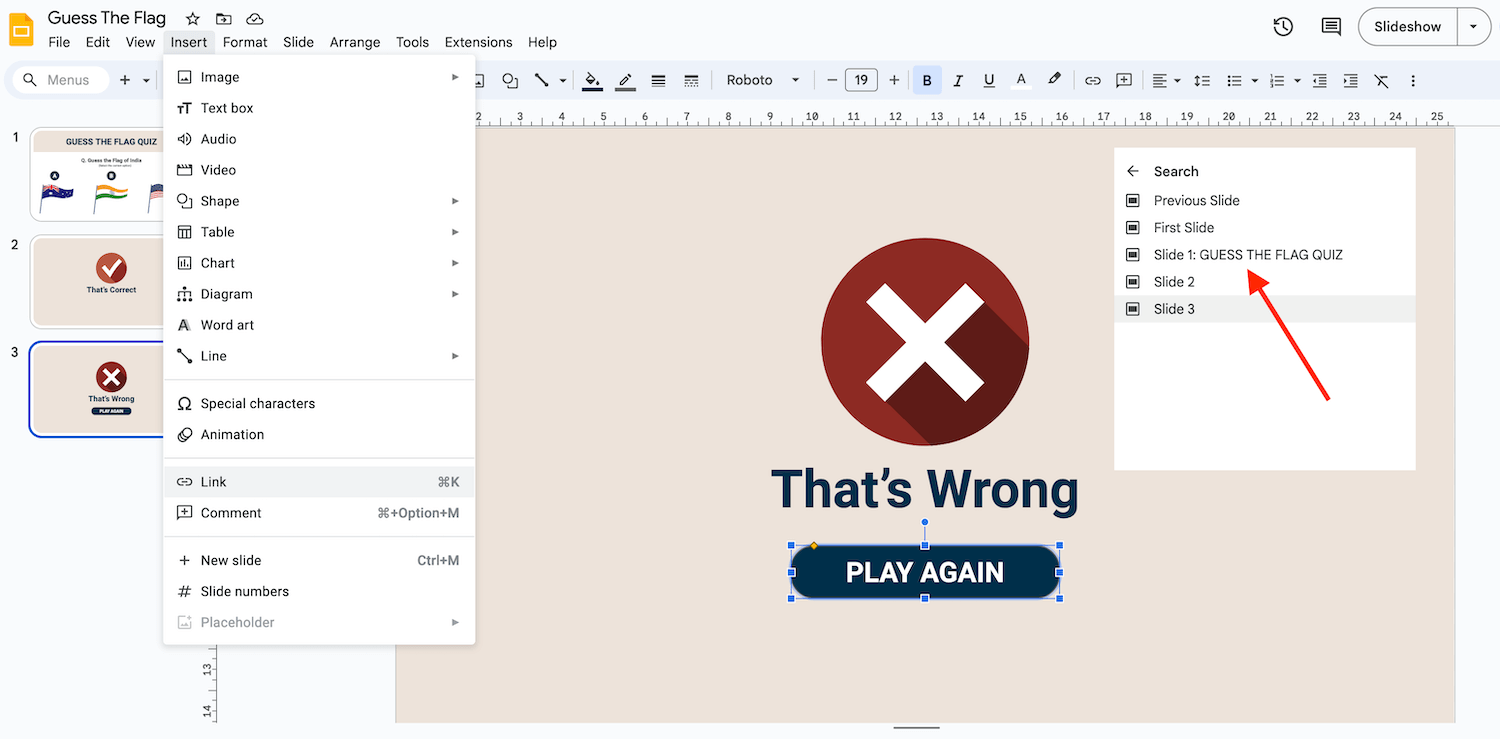Click the new slide plus button

click(125, 80)
